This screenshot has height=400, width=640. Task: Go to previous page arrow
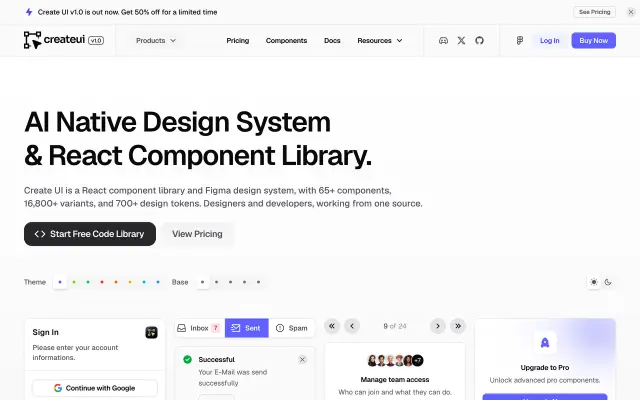352,326
